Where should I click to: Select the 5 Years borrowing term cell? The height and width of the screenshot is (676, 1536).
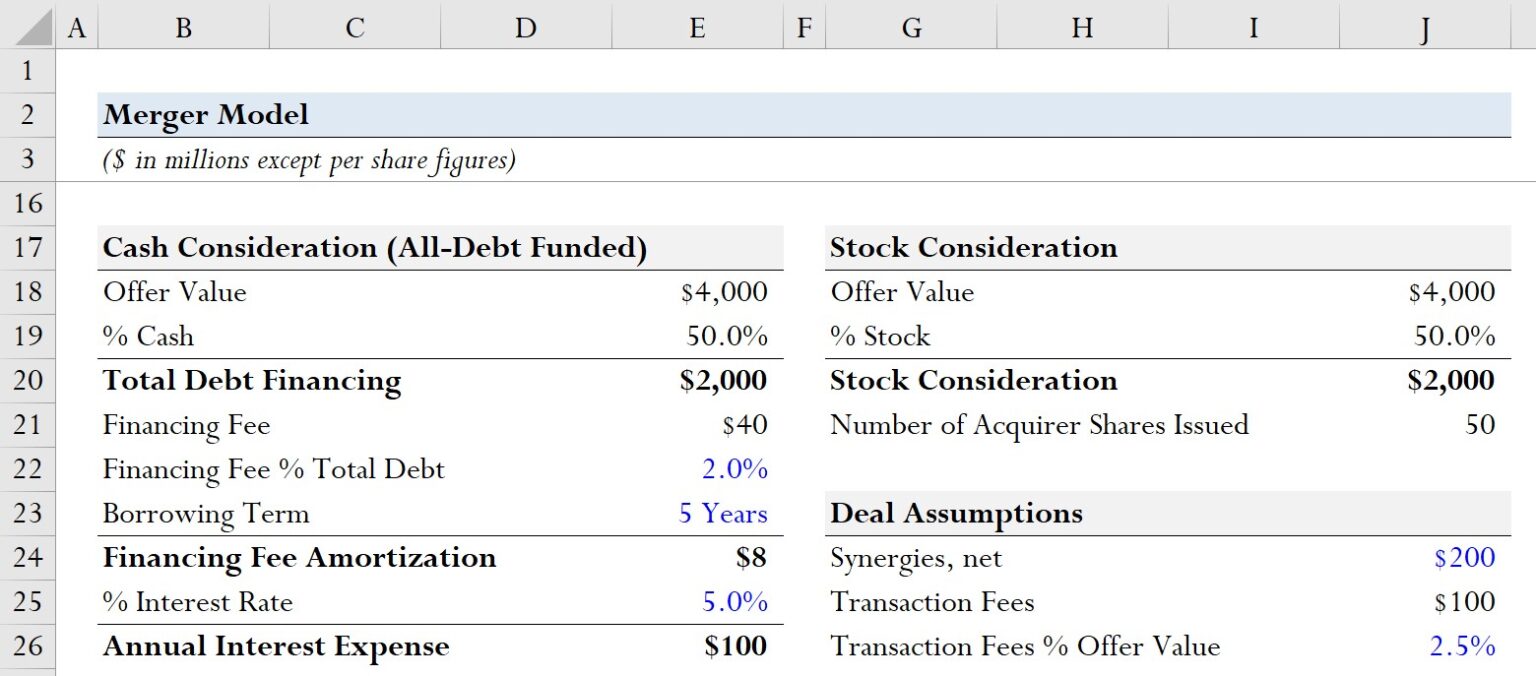697,514
